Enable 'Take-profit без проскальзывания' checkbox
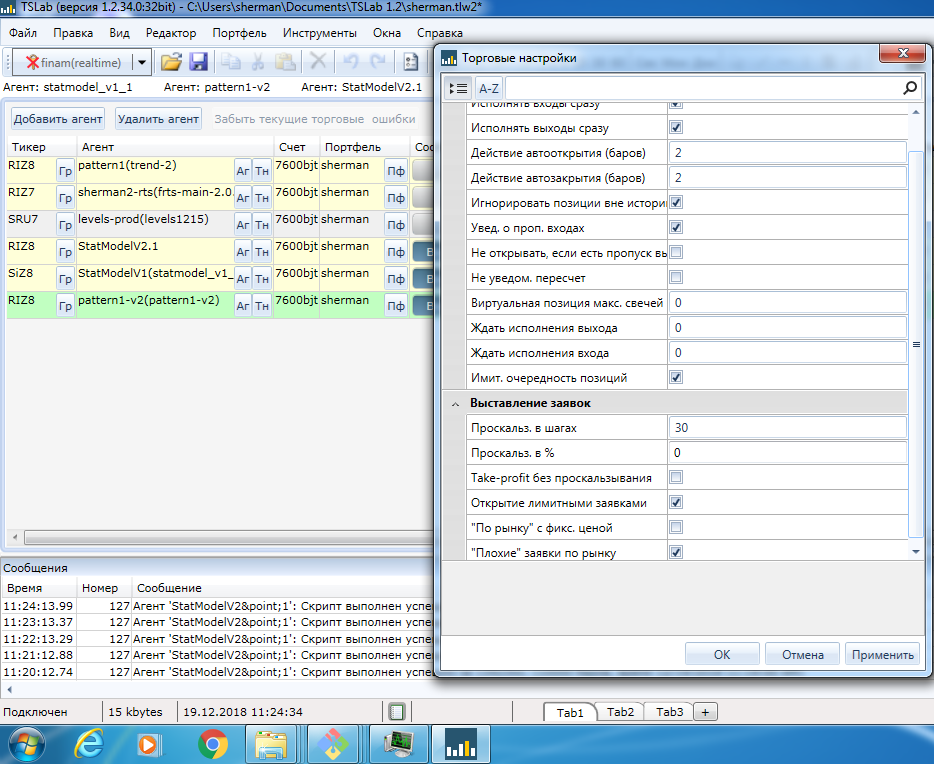 pos(676,477)
